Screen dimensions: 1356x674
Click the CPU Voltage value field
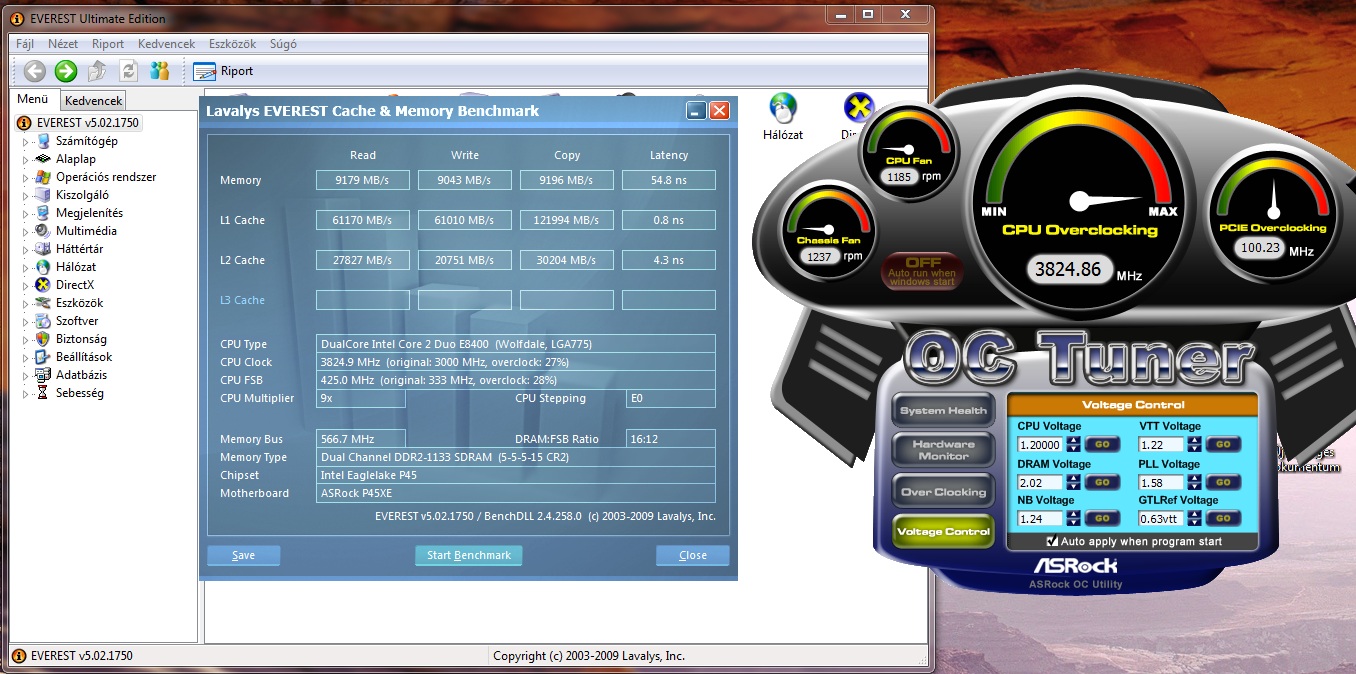(x=1041, y=445)
